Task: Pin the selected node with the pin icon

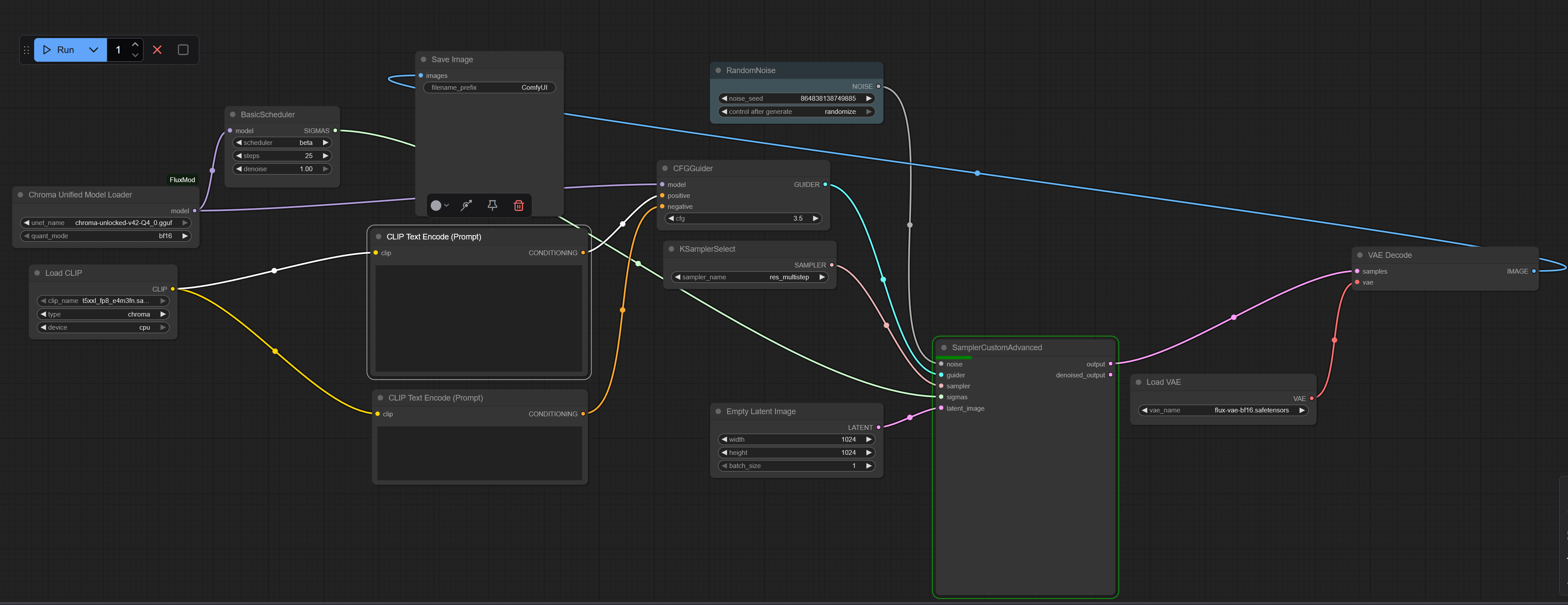Action: pyautogui.click(x=492, y=206)
